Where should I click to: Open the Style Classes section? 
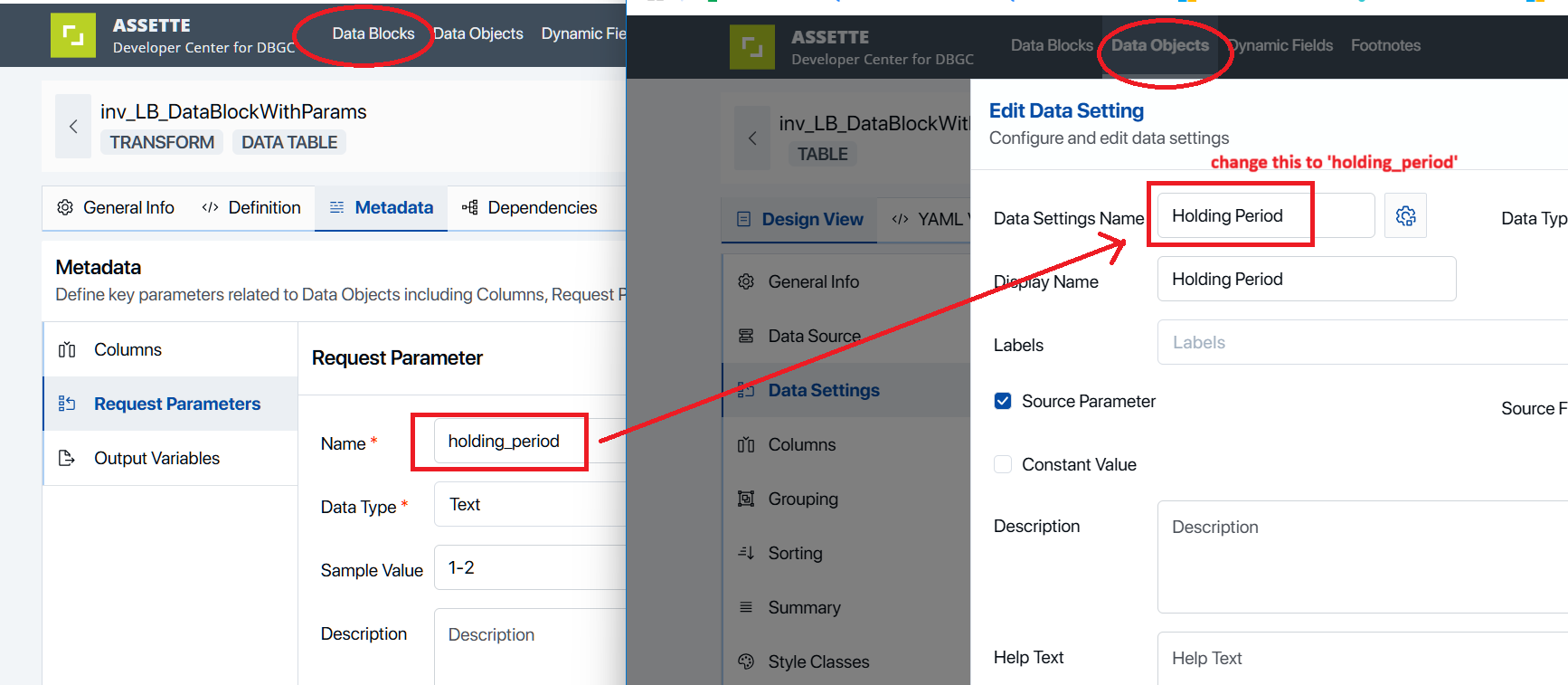tap(846, 661)
